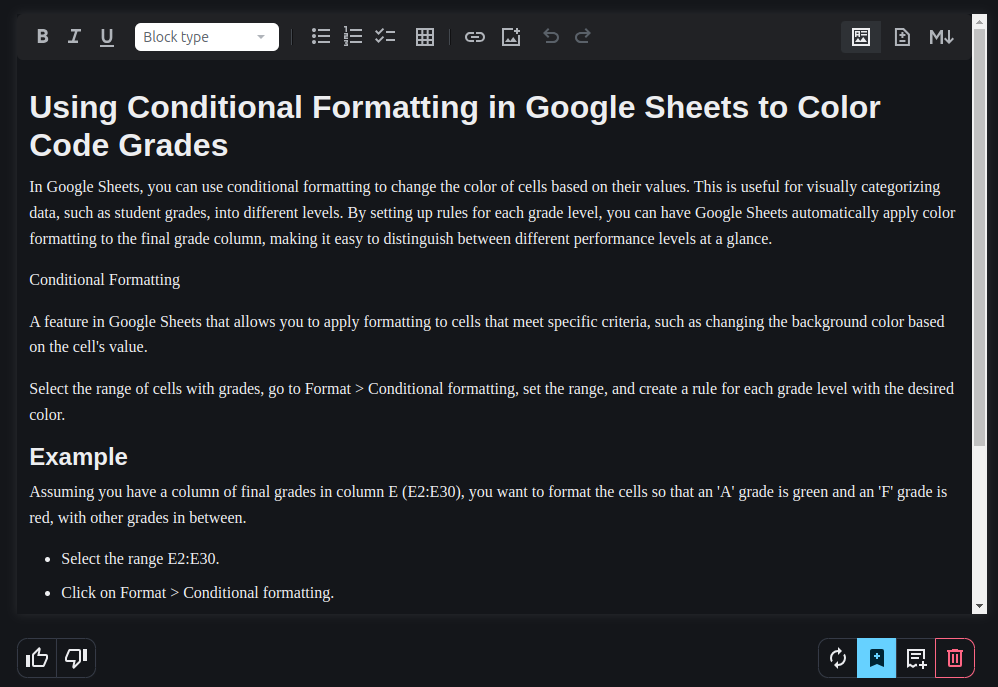The width and height of the screenshot is (998, 687).
Task: Click the thumbs down button
Action: click(x=76, y=658)
